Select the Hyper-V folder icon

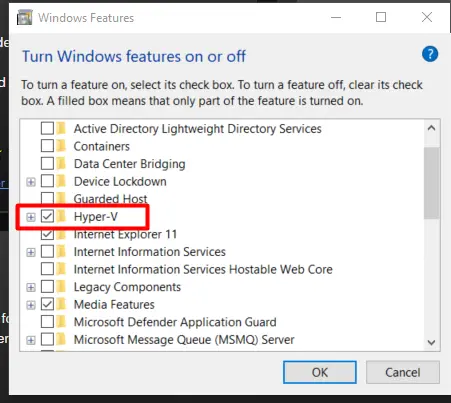[61, 217]
